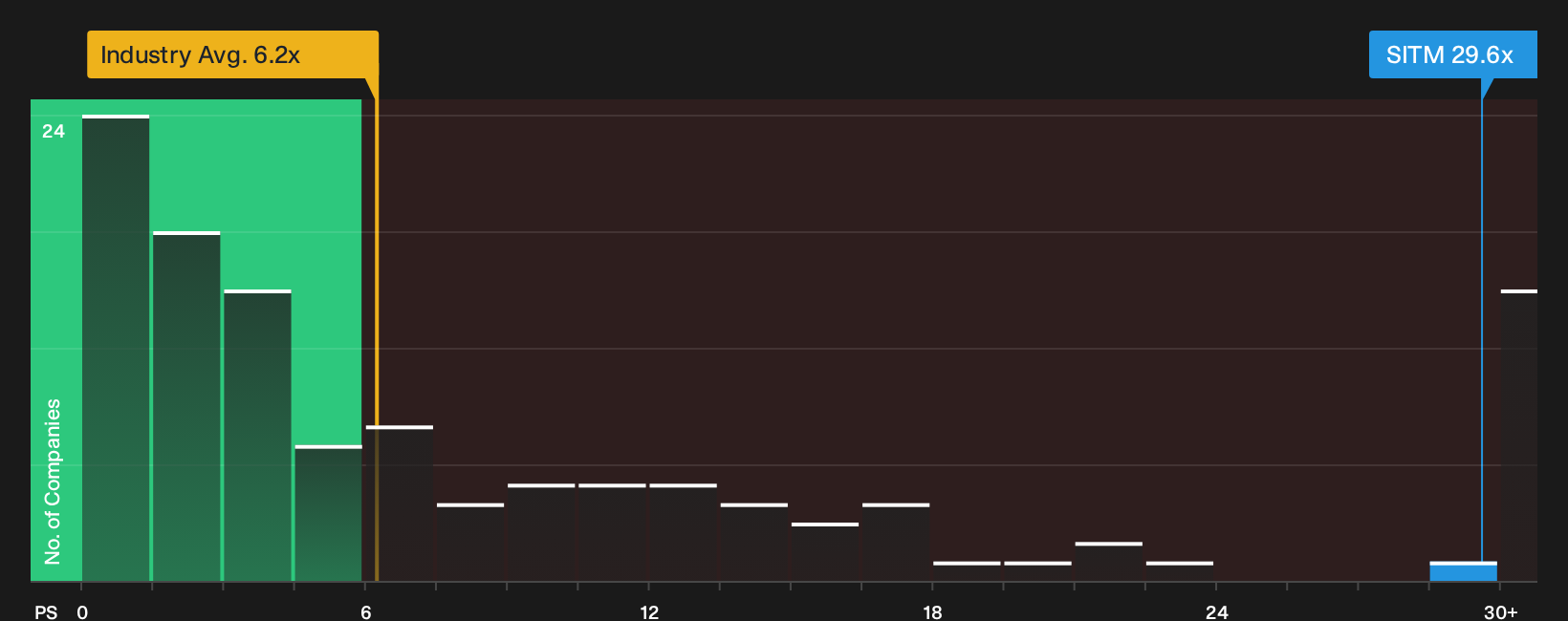The height and width of the screenshot is (621, 1568).
Task: Click the "24" tick label on the horizontal PS axis
Action: pyautogui.click(x=1216, y=612)
